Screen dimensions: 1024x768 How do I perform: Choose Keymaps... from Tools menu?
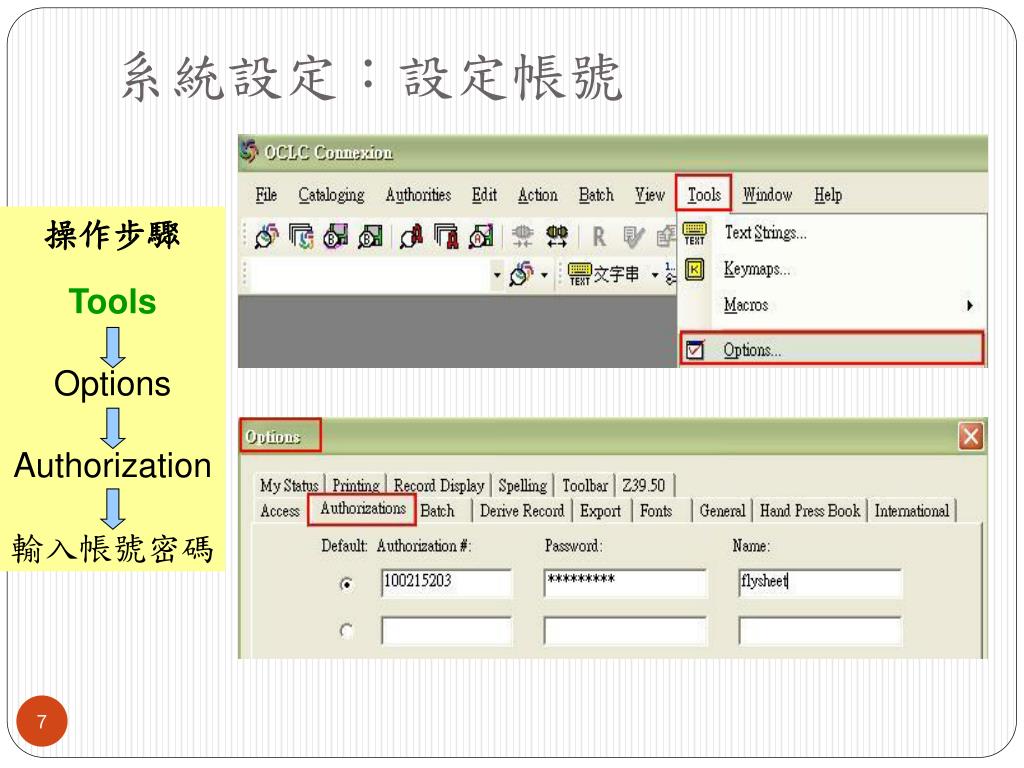[x=833, y=269]
